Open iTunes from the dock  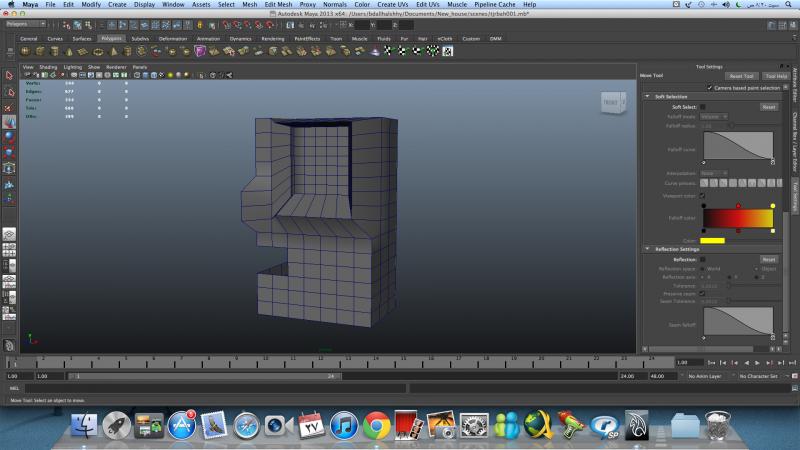pyautogui.click(x=343, y=425)
